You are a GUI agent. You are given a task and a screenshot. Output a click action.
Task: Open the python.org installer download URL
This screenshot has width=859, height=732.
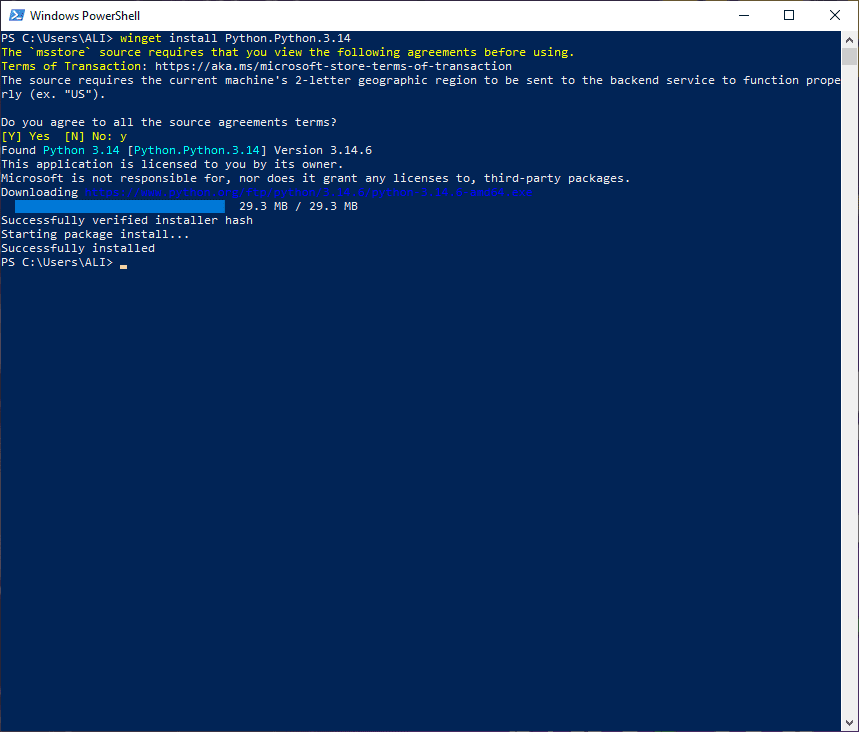pos(308,192)
